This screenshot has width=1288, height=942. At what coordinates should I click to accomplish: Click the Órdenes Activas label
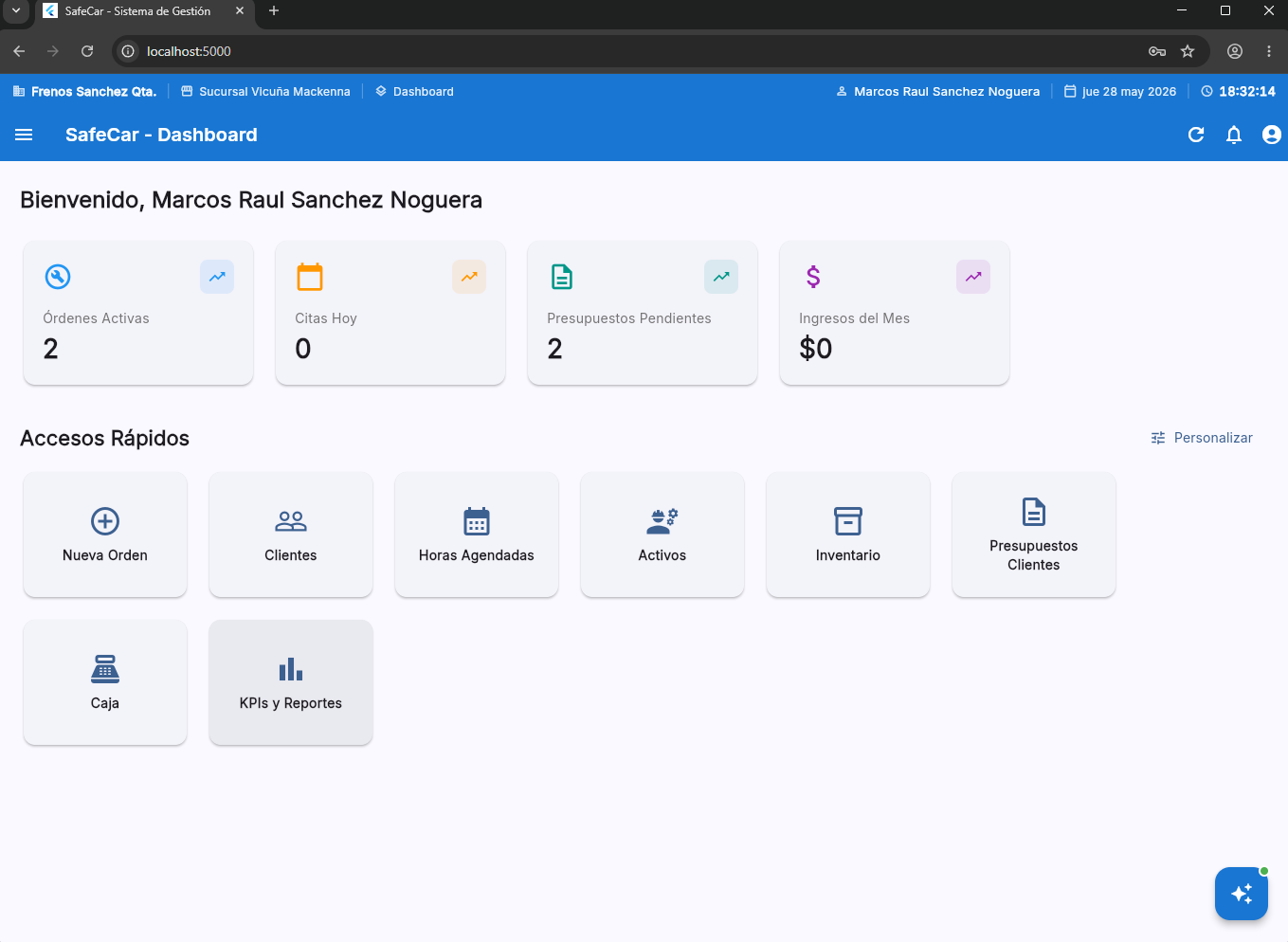[97, 318]
